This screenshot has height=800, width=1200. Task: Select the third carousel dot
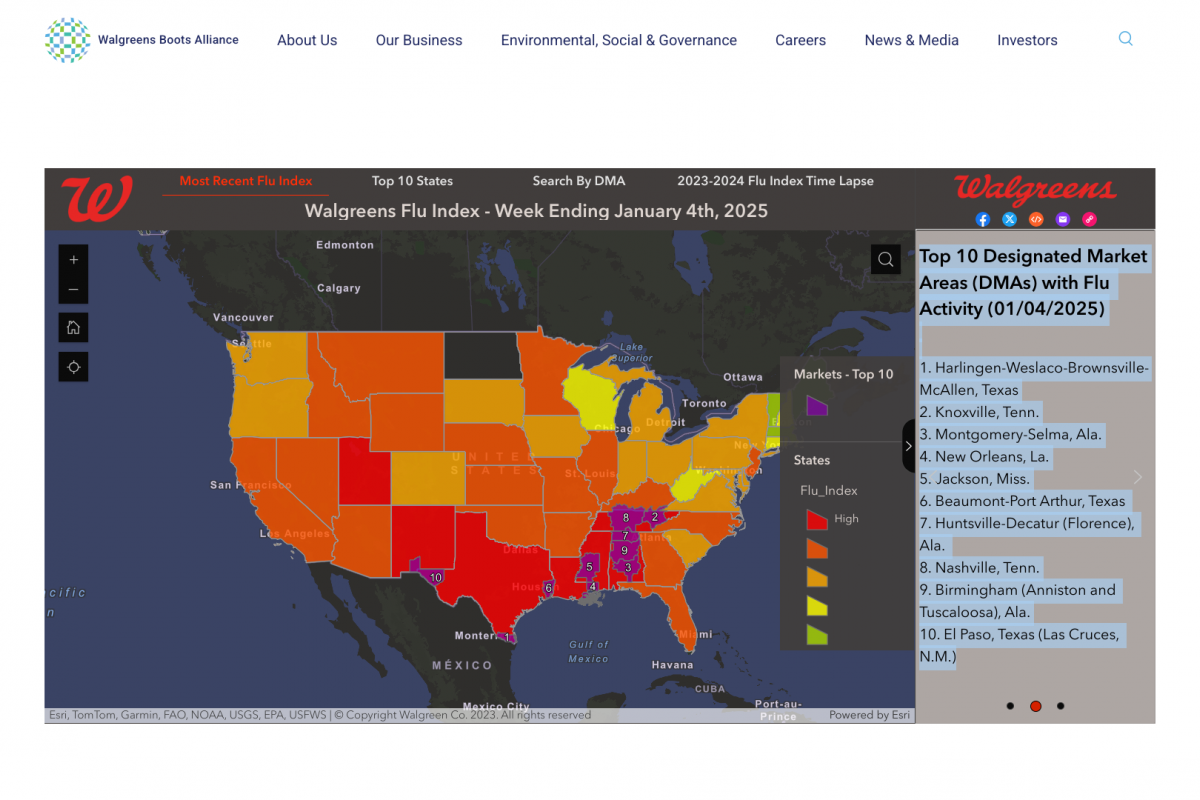1060,706
